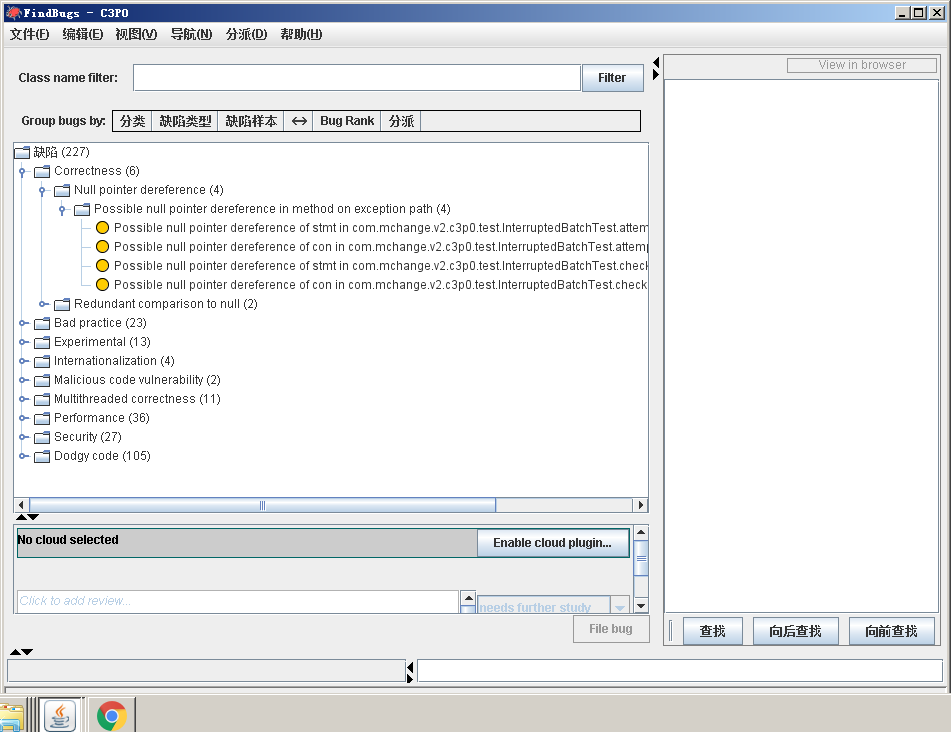
Task: Open the needs further study dropdown
Action: pos(619,606)
